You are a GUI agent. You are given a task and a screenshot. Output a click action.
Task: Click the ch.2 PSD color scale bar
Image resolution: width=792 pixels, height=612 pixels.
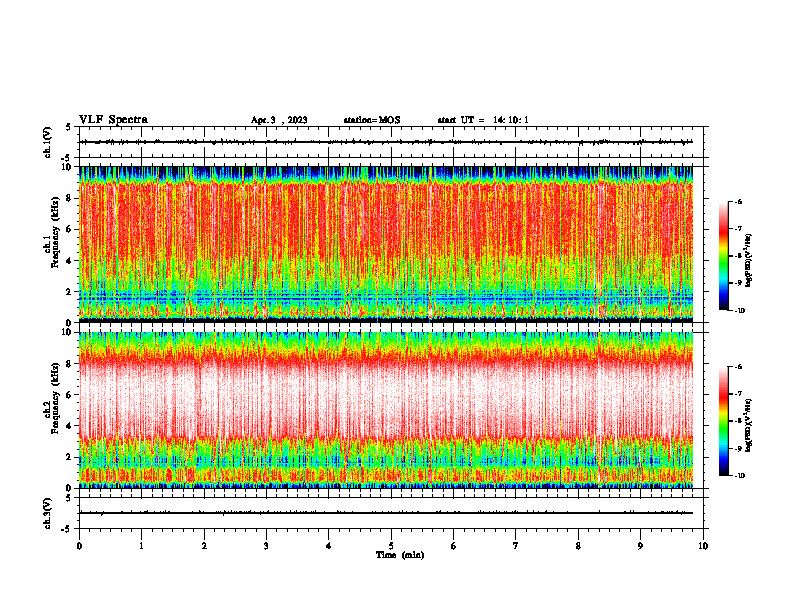click(x=723, y=421)
